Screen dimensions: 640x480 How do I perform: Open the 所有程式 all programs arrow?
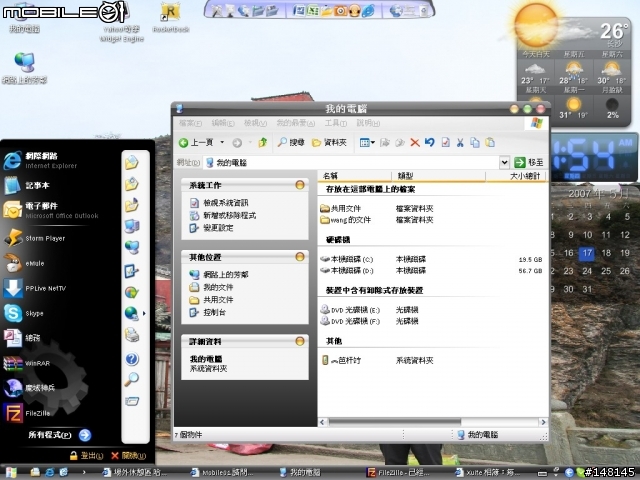click(x=85, y=435)
